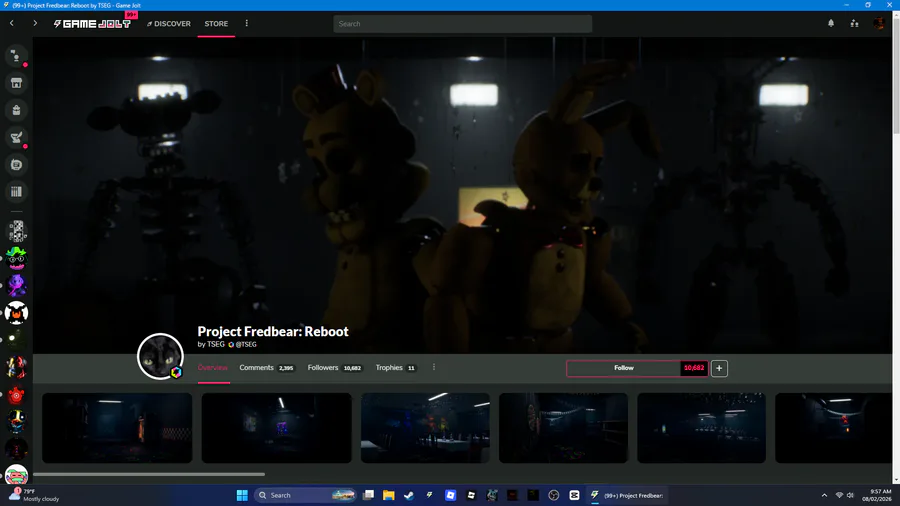Open the Store tab

[x=216, y=24]
